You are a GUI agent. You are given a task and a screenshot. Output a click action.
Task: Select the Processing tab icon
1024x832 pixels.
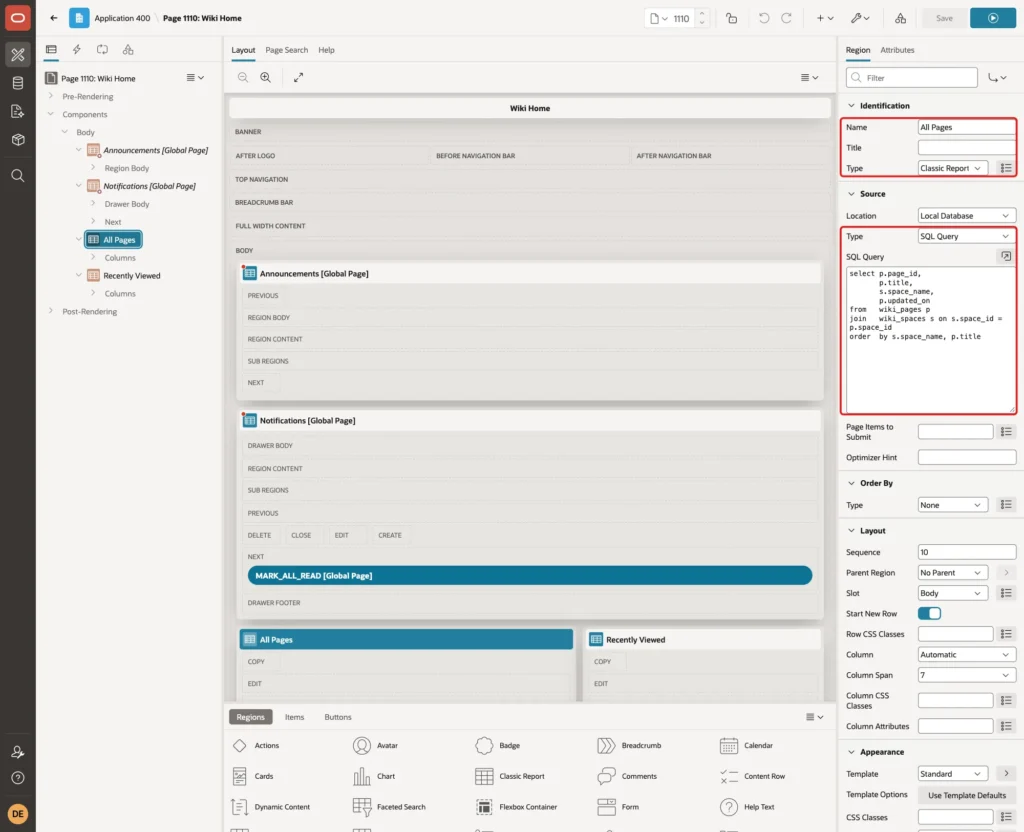tap(103, 50)
